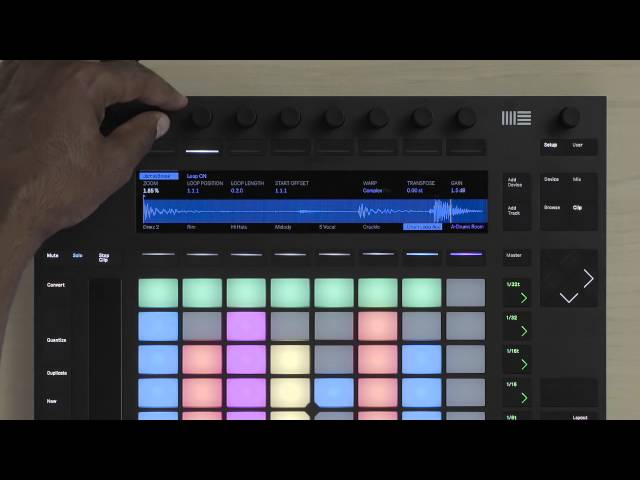640x480 pixels.
Task: Touch the encoder knob above GAIN
Action: pos(466,118)
